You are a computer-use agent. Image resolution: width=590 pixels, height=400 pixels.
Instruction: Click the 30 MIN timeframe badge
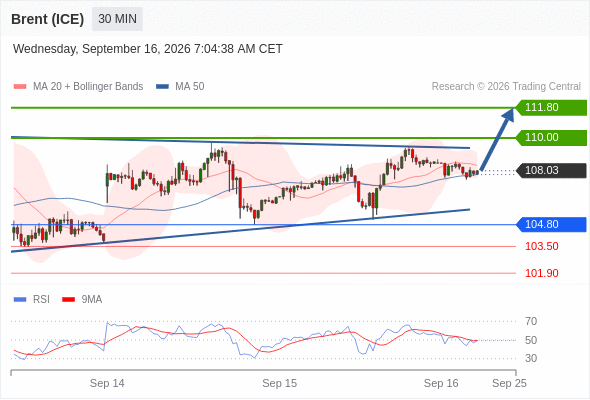click(117, 19)
